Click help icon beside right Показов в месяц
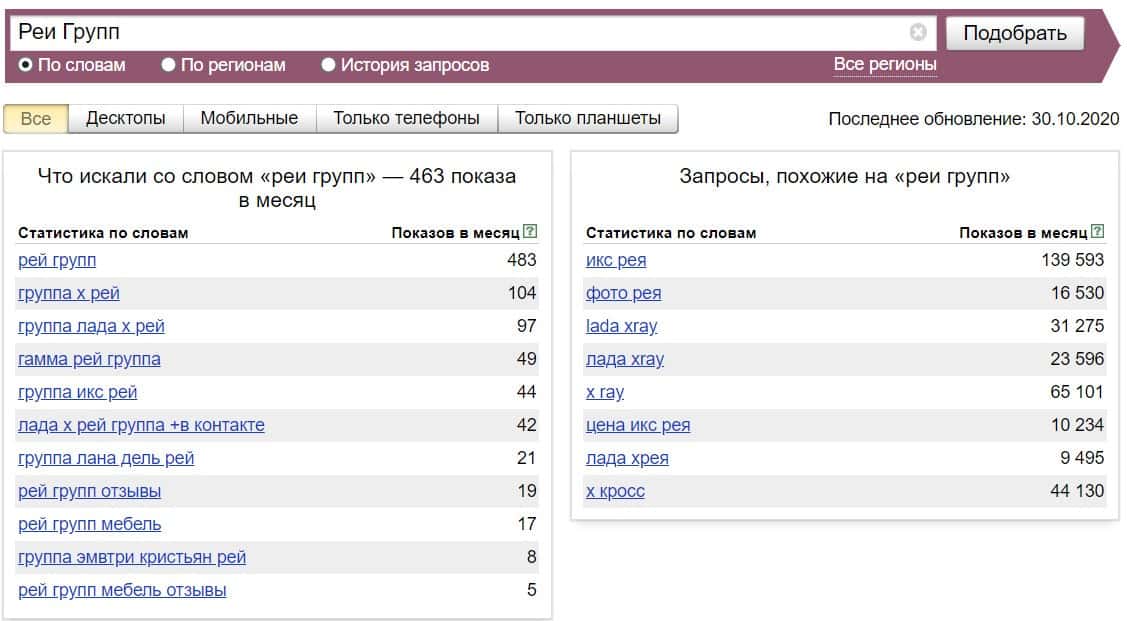Screen dimensions: 1127x621 pos(1098,232)
